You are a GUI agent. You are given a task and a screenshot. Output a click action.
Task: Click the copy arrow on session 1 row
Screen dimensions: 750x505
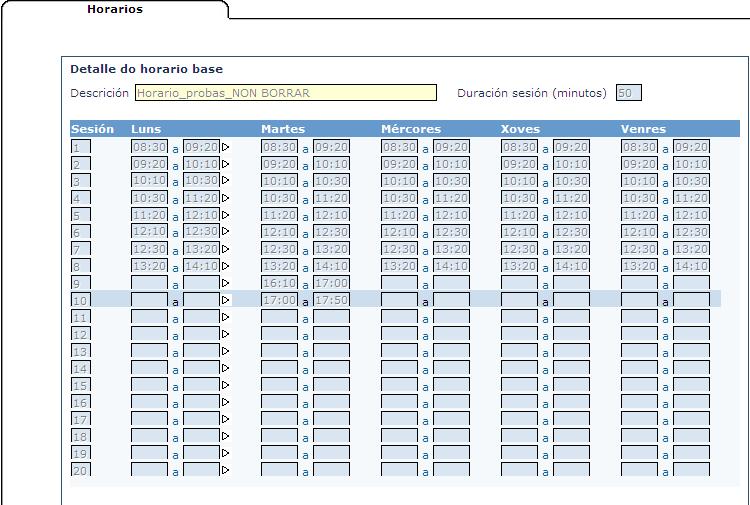coord(225,147)
